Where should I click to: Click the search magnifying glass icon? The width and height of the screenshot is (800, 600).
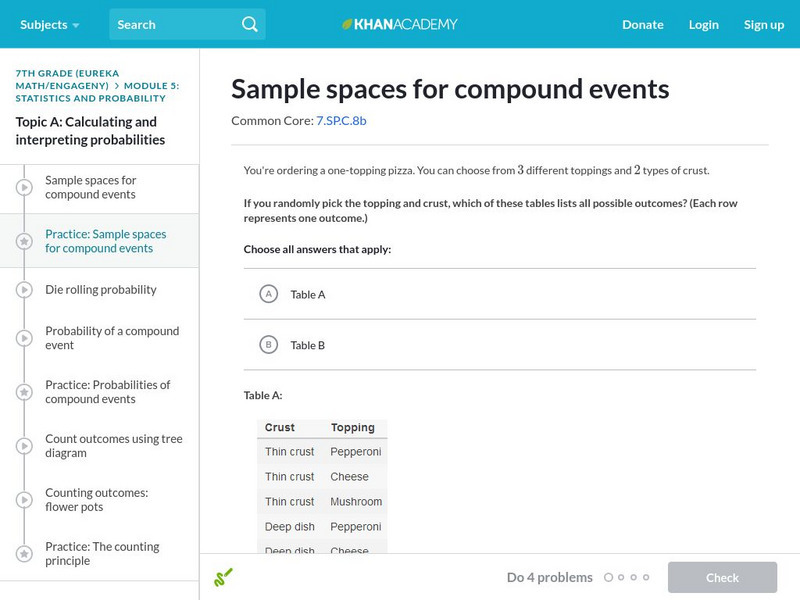pyautogui.click(x=250, y=24)
